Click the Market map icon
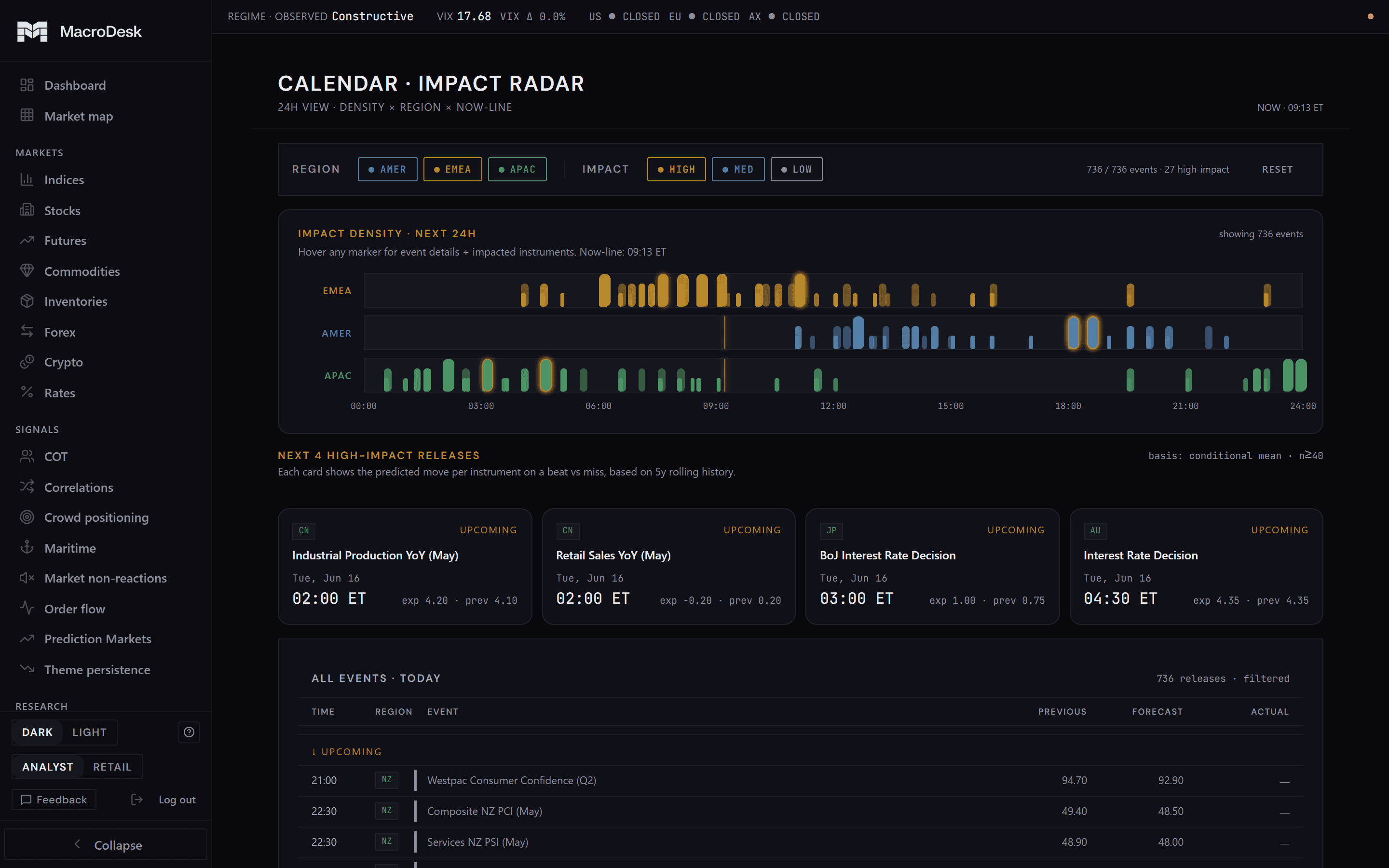The image size is (1389, 868). tap(27, 115)
